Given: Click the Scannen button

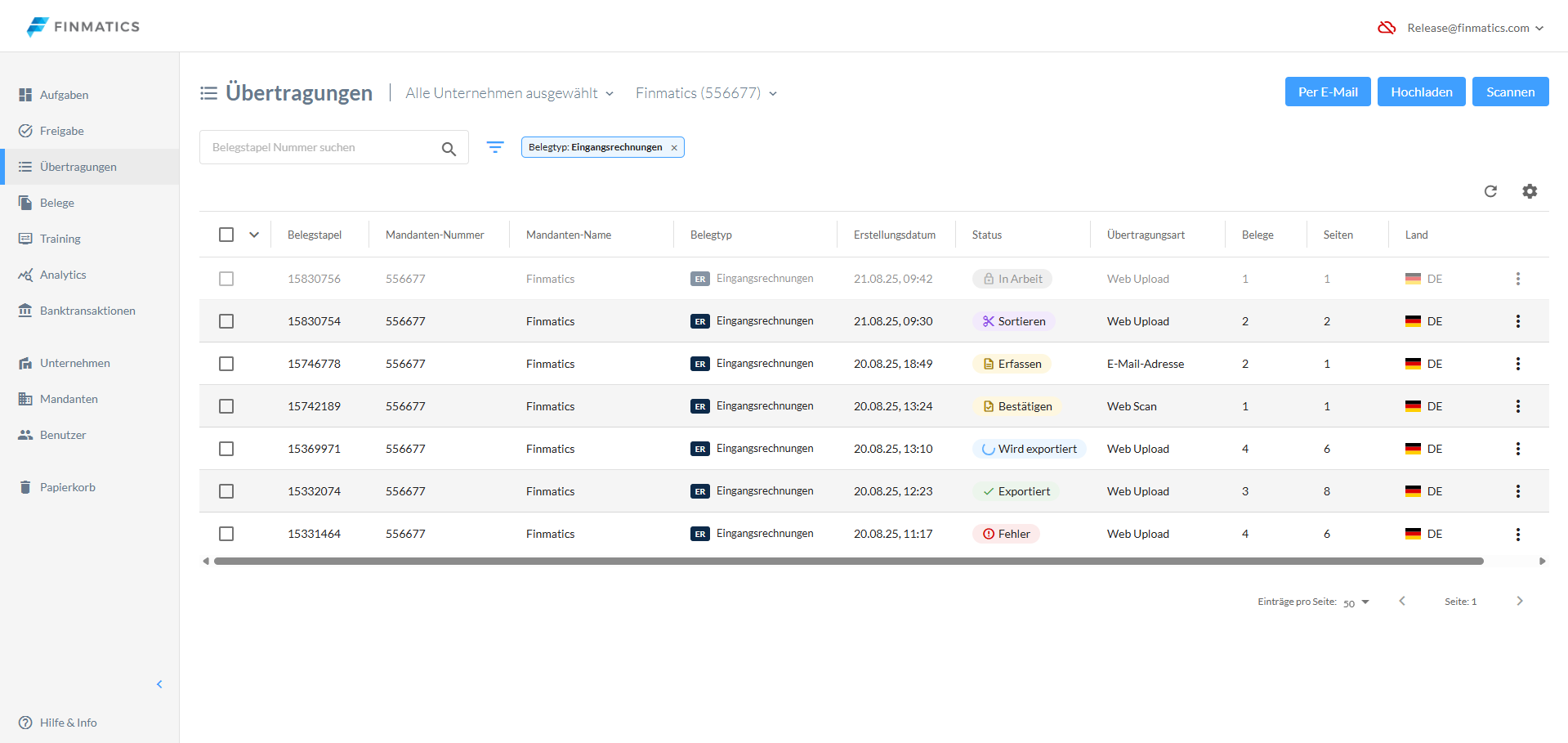Looking at the screenshot, I should click(1510, 92).
